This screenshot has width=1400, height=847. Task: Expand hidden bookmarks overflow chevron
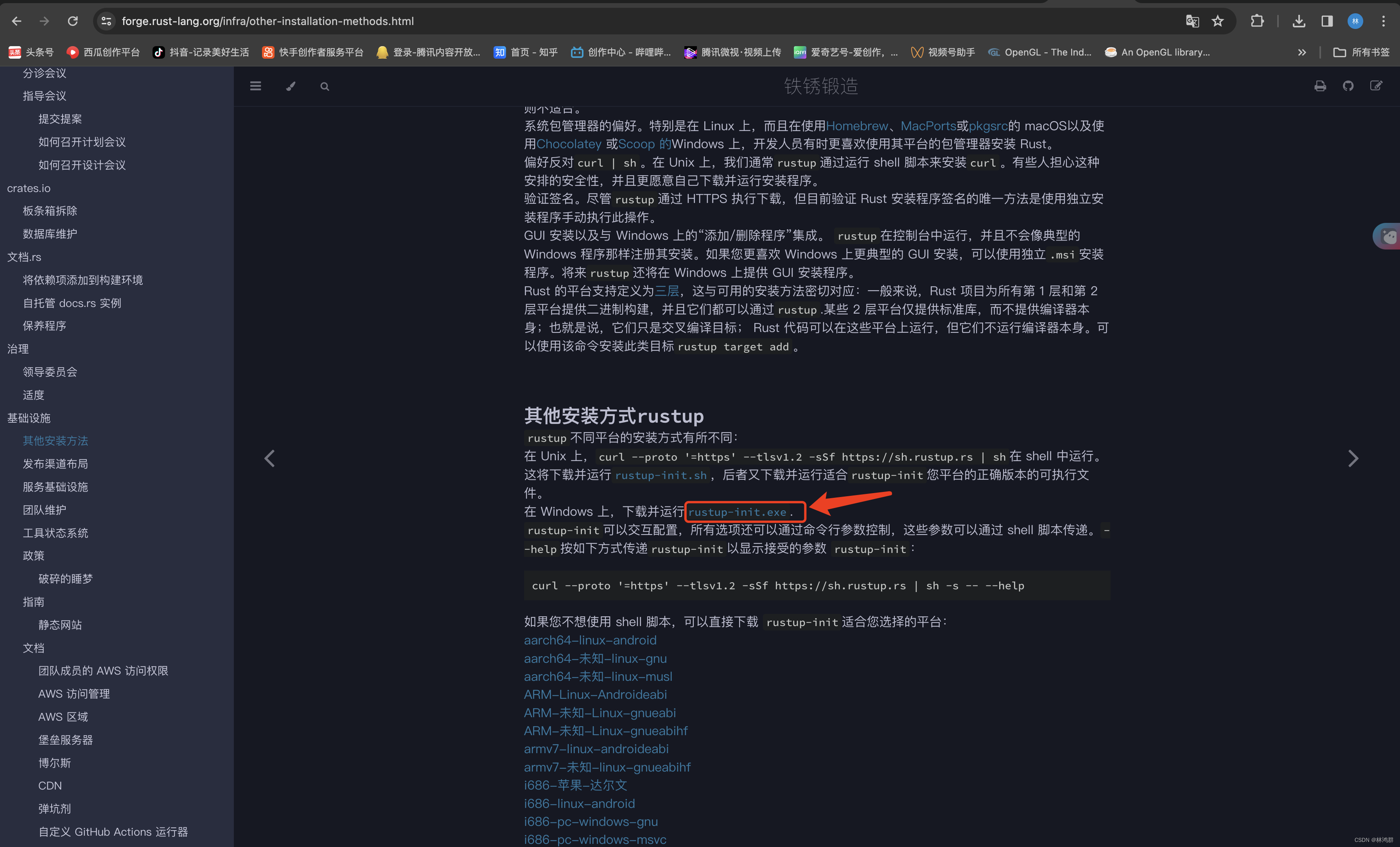pyautogui.click(x=1302, y=52)
